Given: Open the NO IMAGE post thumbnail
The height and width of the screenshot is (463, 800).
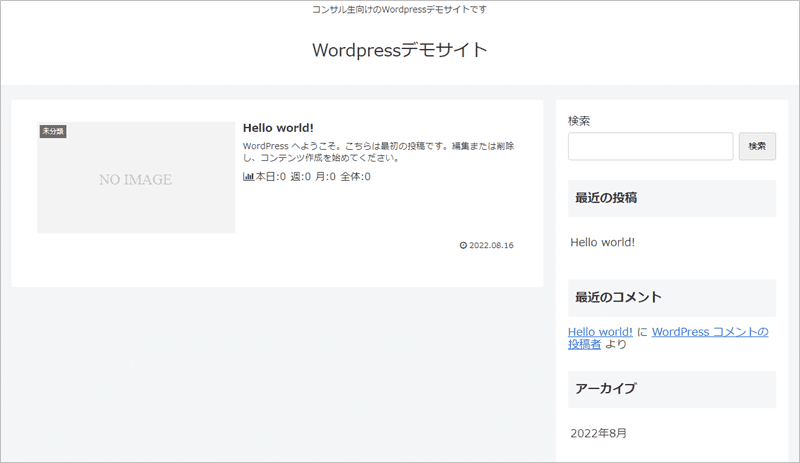Looking at the screenshot, I should (x=136, y=180).
